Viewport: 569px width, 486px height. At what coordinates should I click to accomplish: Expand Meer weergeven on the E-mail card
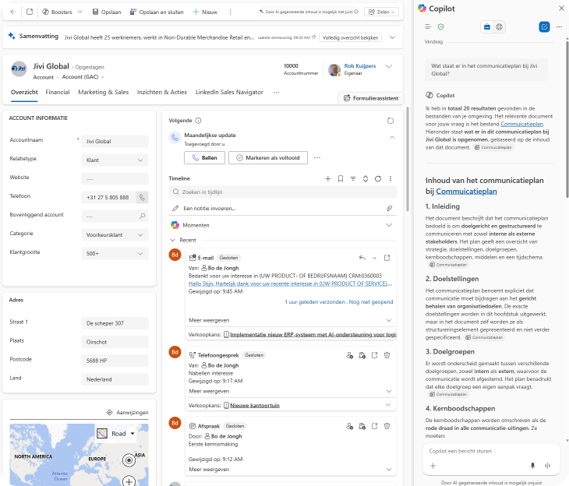pos(290,320)
